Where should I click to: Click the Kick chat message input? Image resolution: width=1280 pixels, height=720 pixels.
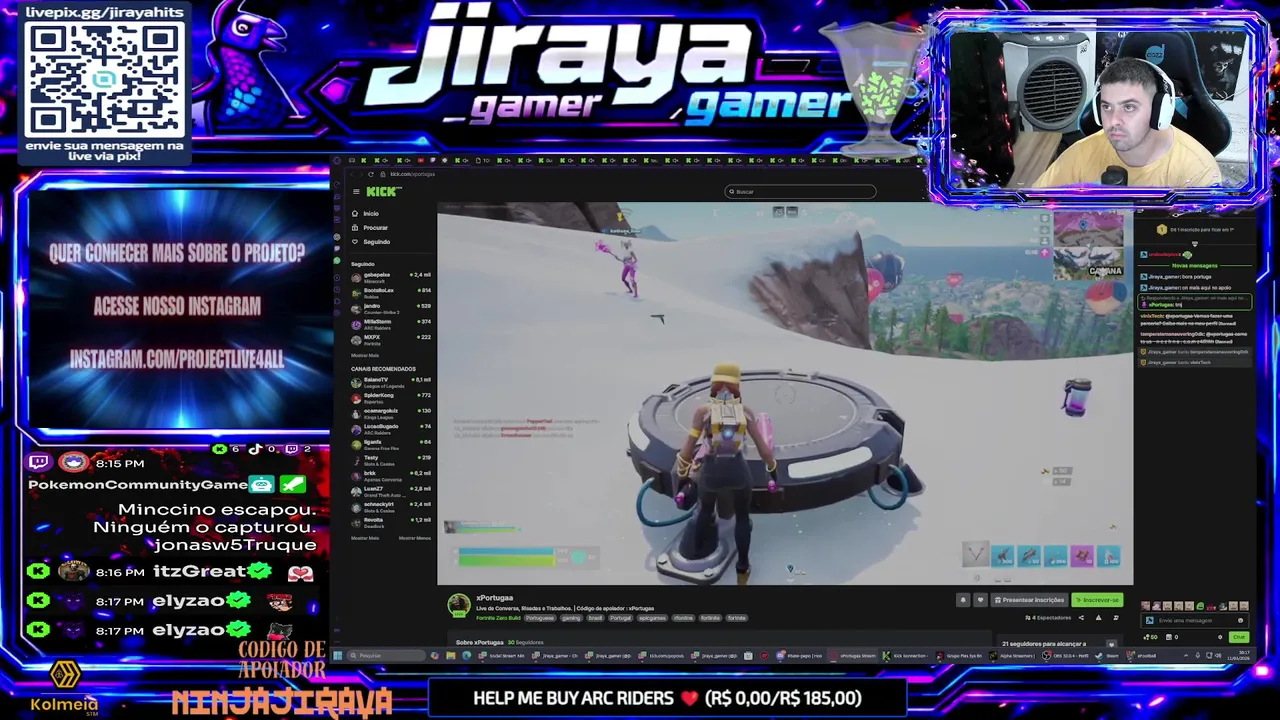point(1195,620)
